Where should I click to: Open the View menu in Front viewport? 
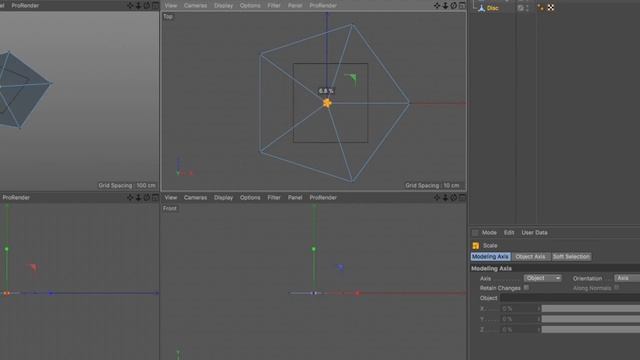click(x=171, y=198)
